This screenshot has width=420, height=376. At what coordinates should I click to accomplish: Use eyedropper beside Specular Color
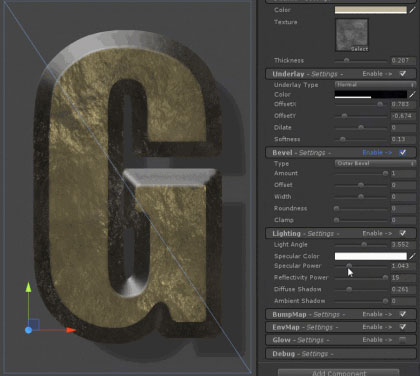pyautogui.click(x=413, y=256)
